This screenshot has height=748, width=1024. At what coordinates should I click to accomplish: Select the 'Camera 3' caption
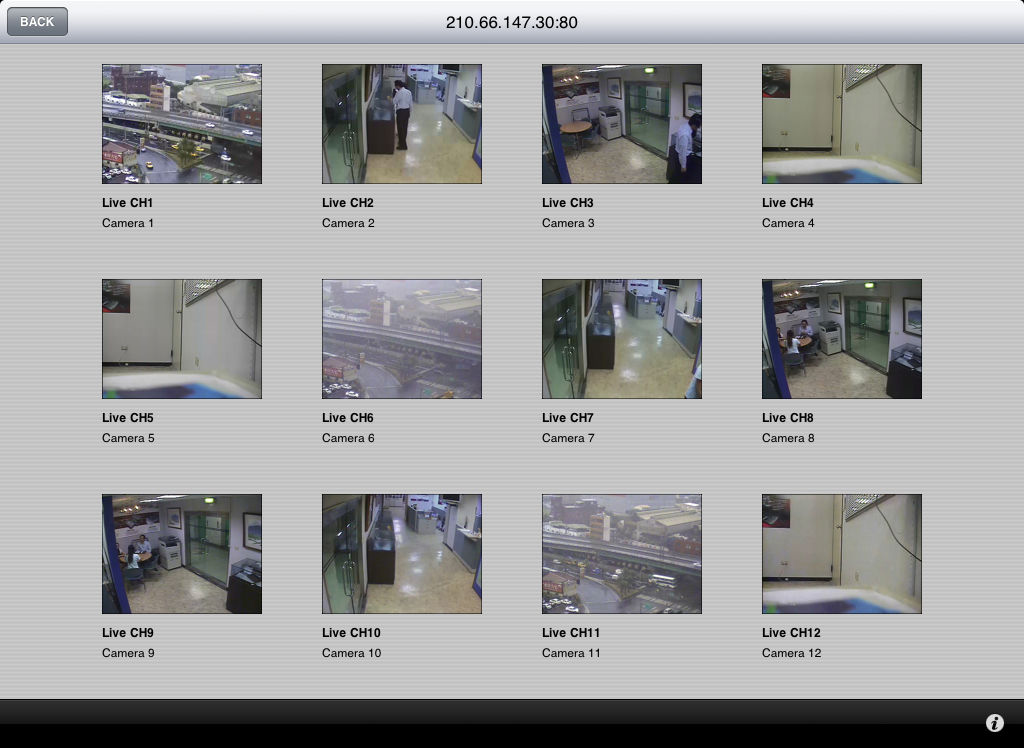point(568,223)
